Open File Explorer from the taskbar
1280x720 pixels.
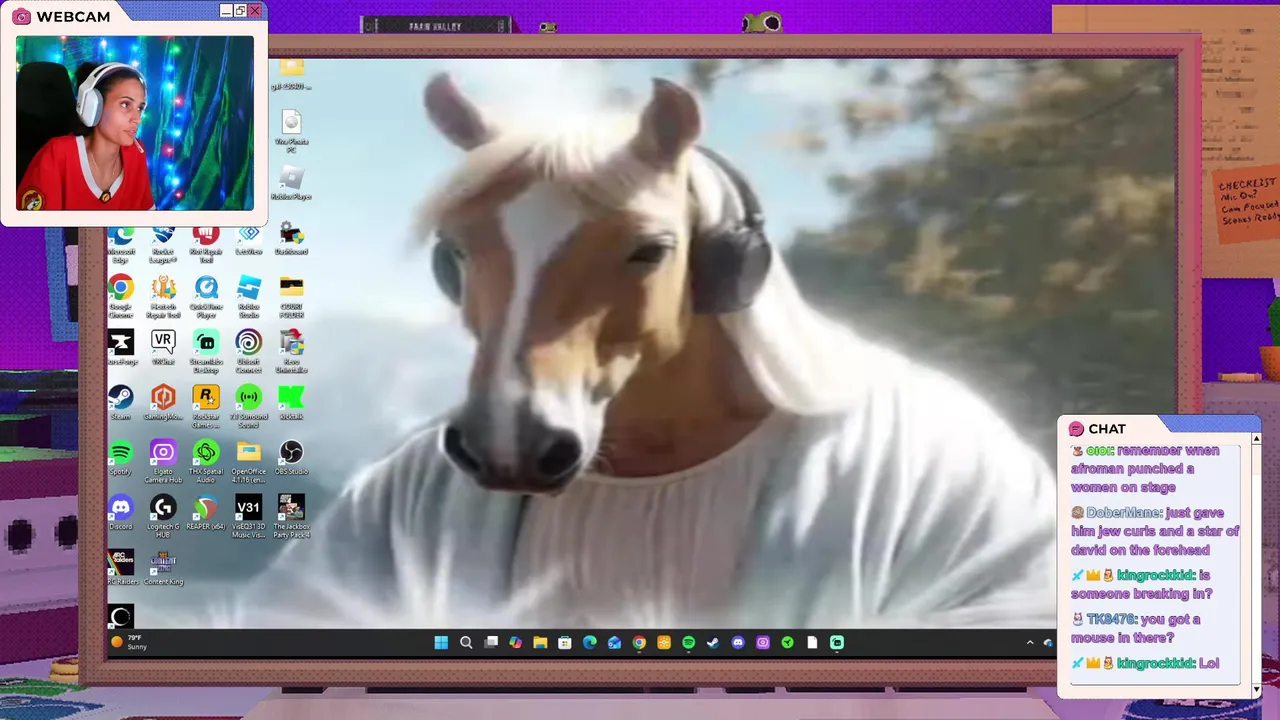[x=540, y=643]
